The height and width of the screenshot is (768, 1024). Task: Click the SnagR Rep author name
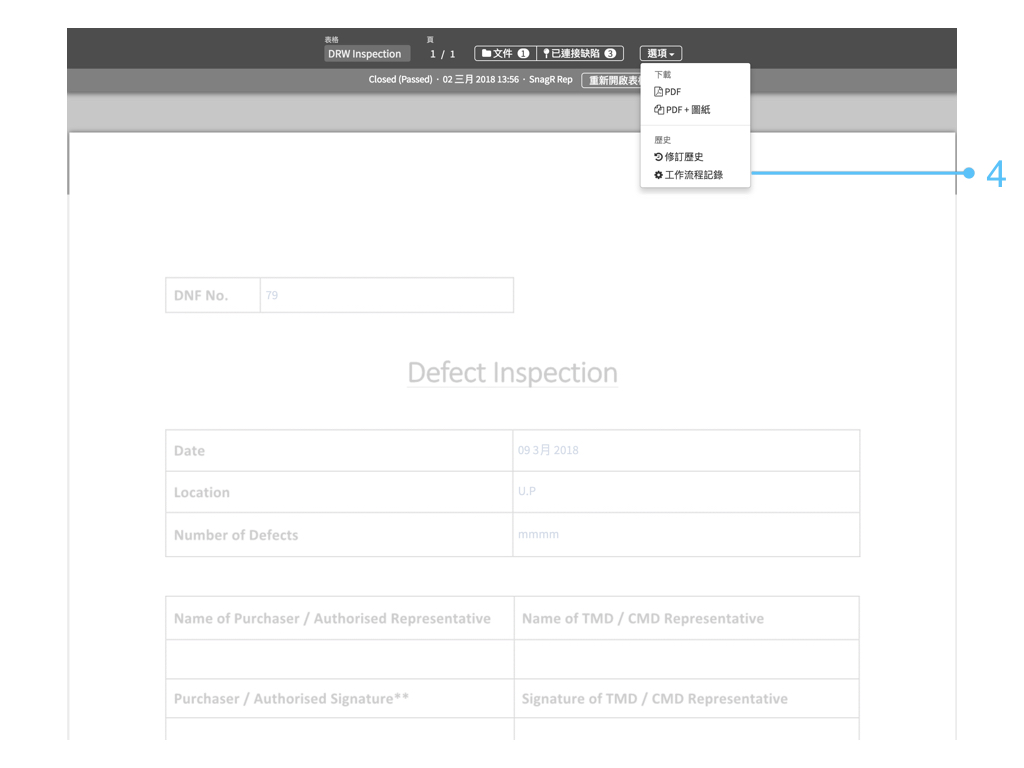coord(551,80)
